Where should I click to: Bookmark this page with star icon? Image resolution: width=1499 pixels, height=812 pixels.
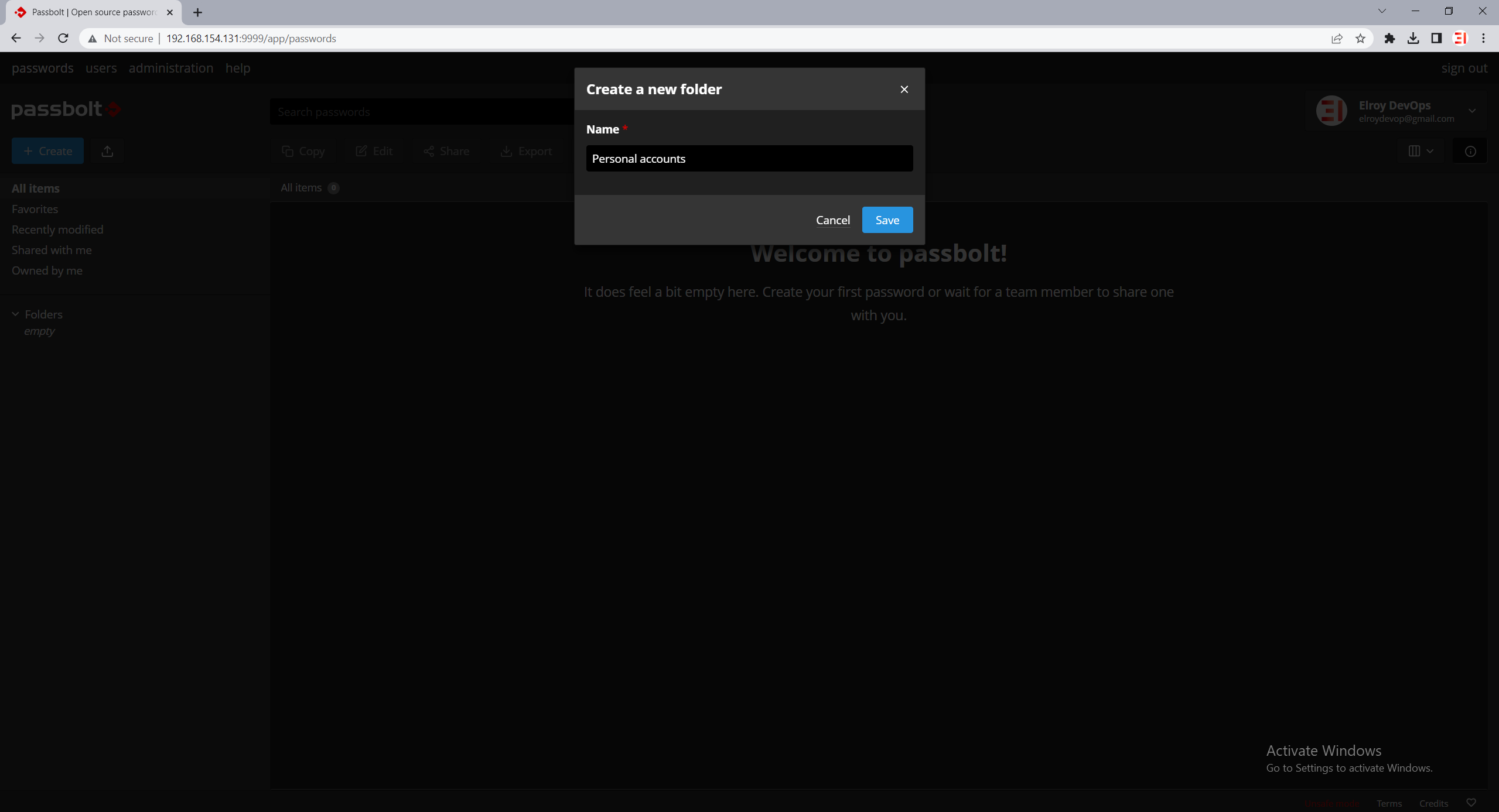(x=1360, y=39)
